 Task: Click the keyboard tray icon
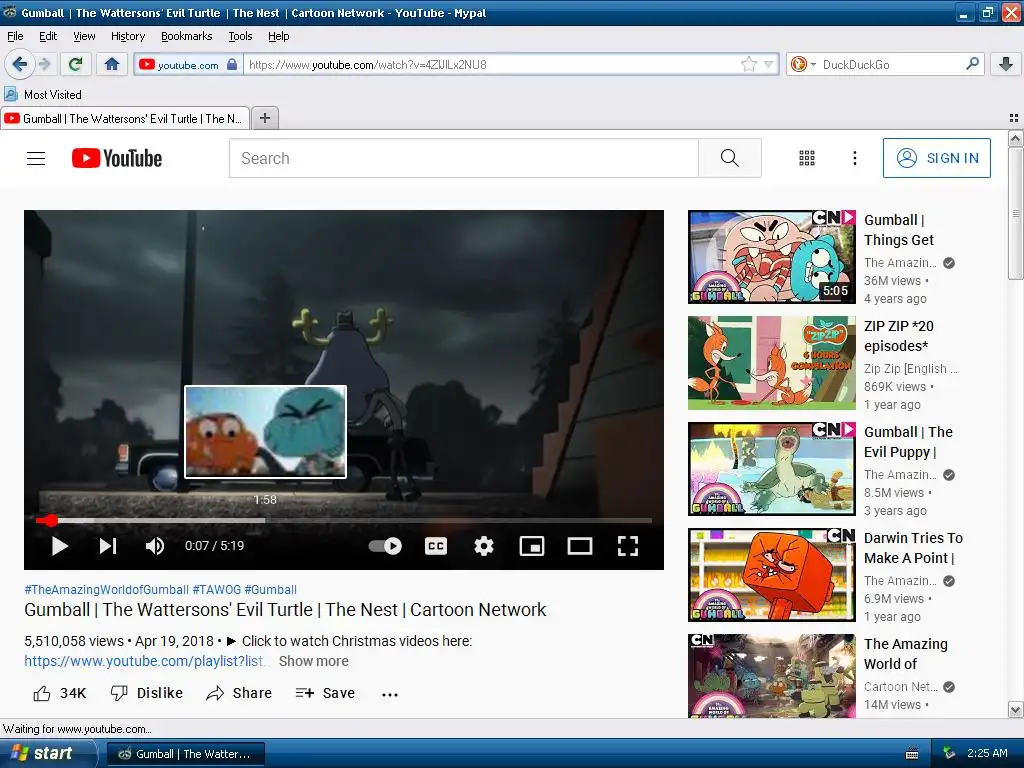912,754
